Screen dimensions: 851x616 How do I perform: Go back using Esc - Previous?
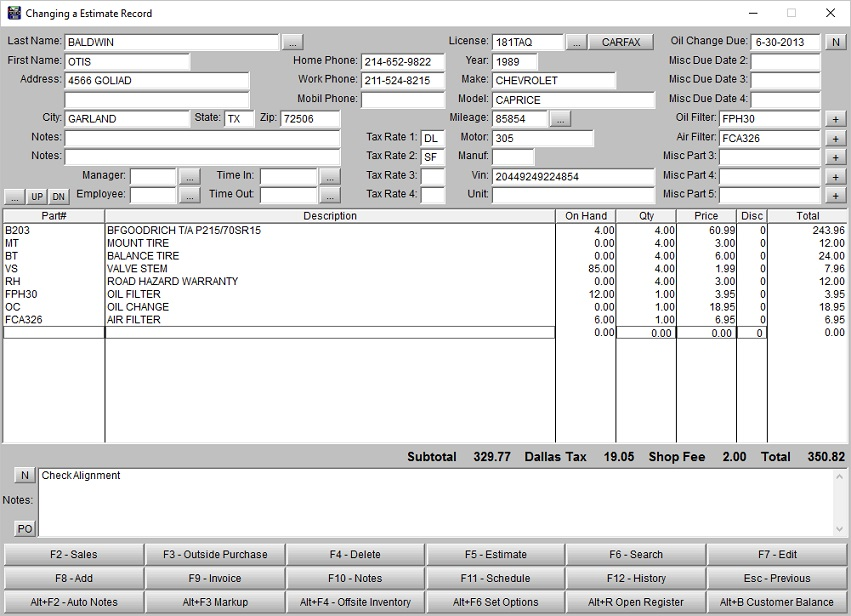pos(780,580)
